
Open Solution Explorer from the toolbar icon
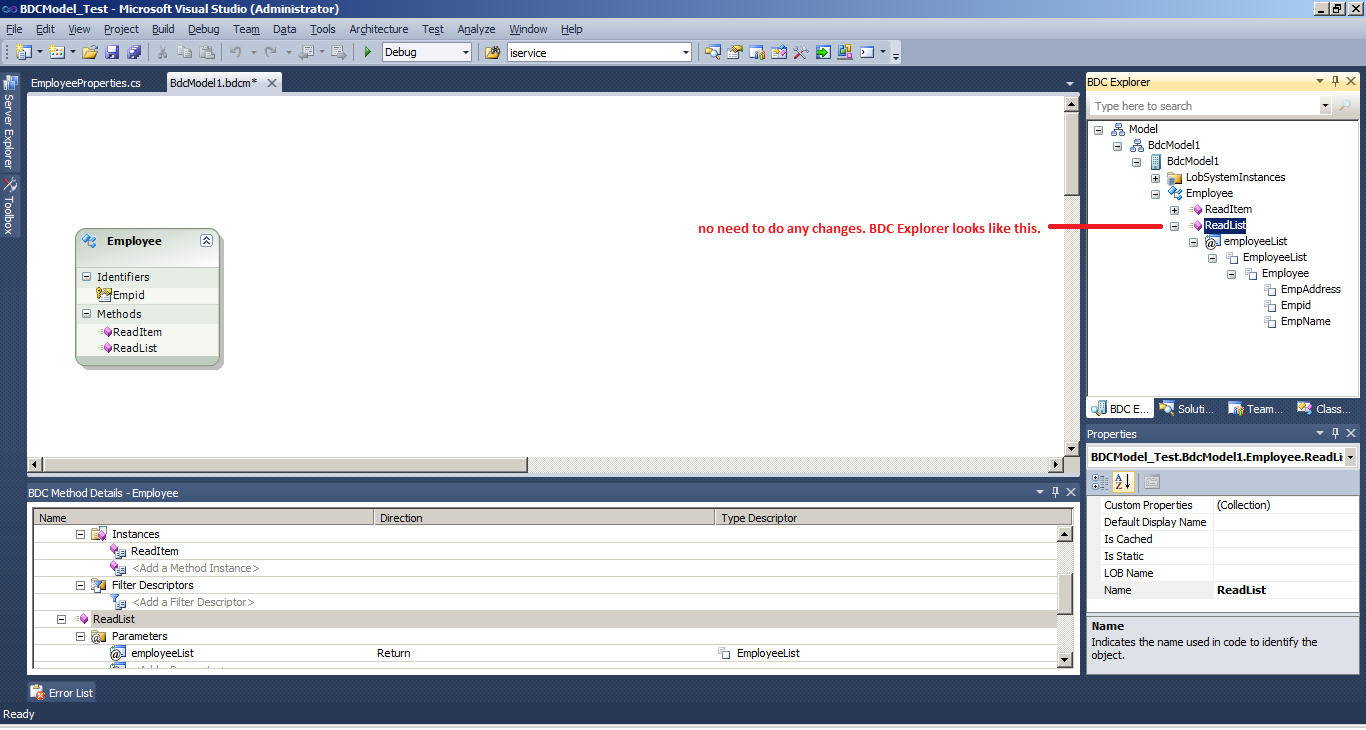[x=713, y=52]
